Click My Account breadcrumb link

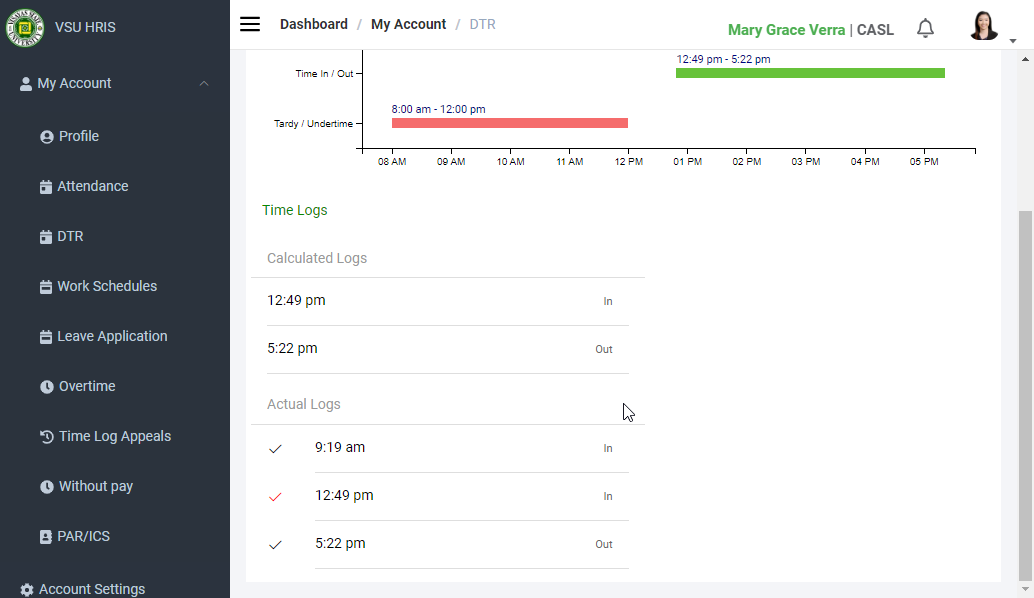(408, 24)
